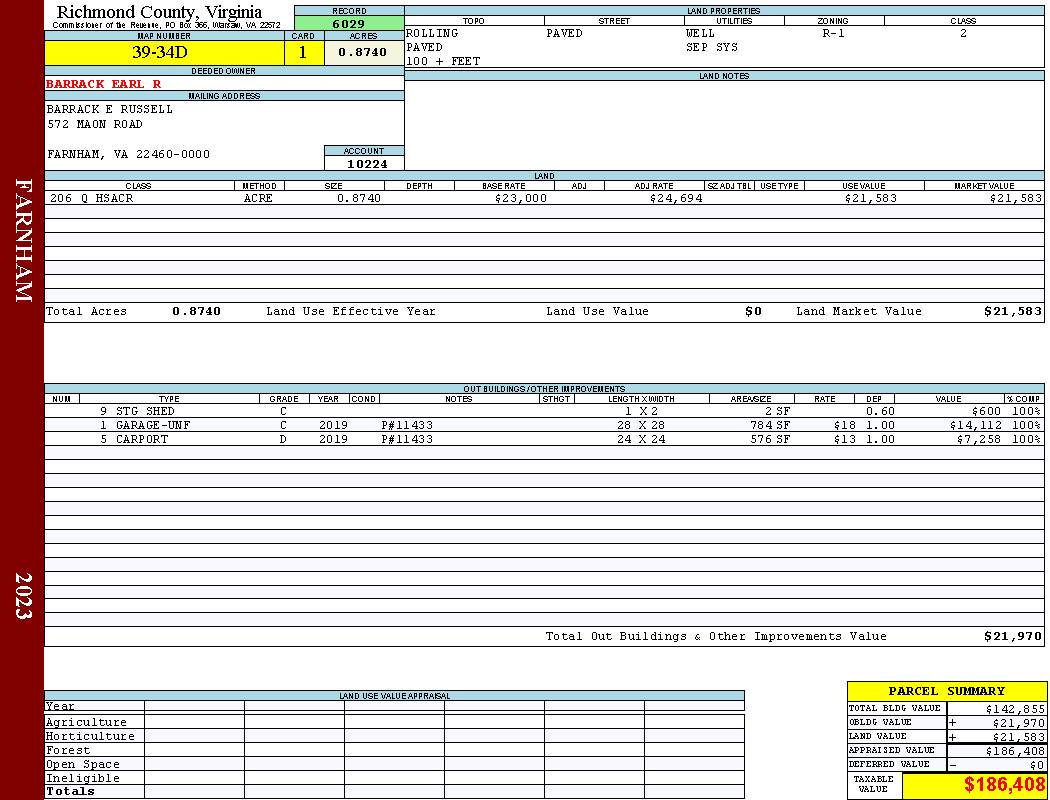Select the deferred value $0
Image resolution: width=1050 pixels, height=800 pixels.
click(1037, 765)
